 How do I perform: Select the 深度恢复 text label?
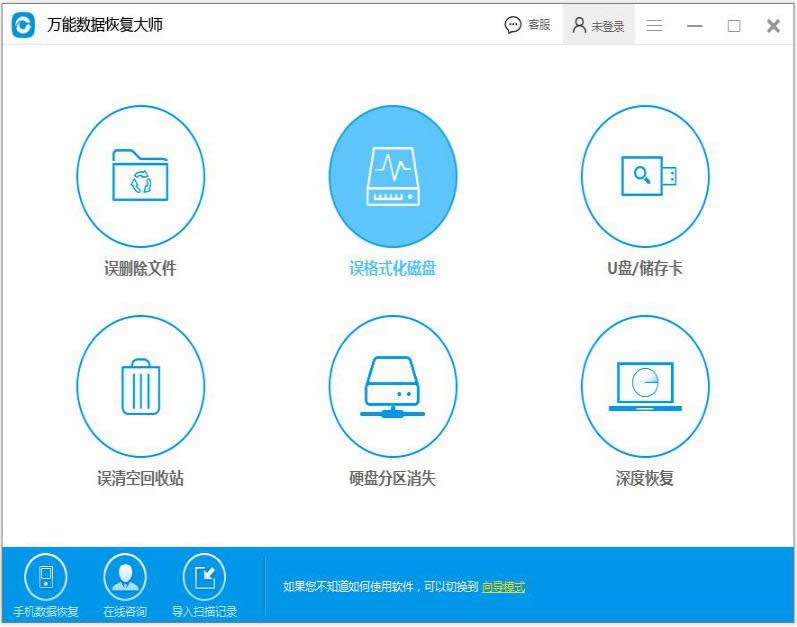point(645,478)
